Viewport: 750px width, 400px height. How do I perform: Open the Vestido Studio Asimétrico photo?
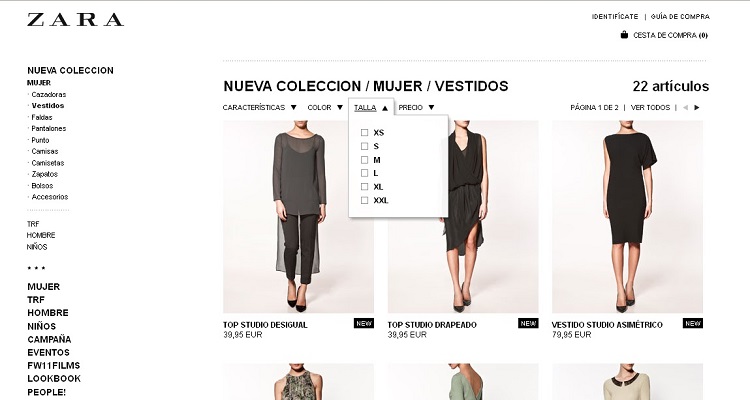628,217
